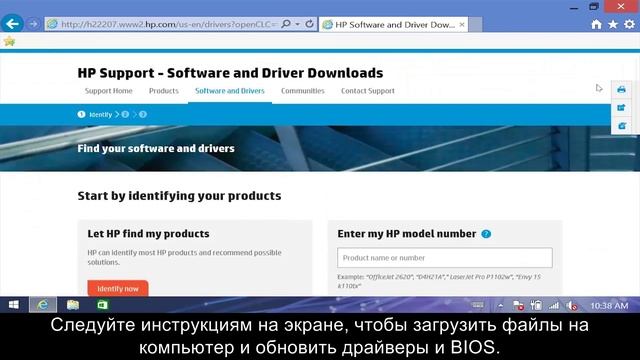Click the Windows Start button
The image size is (640, 360).
pyautogui.click(x=13, y=305)
